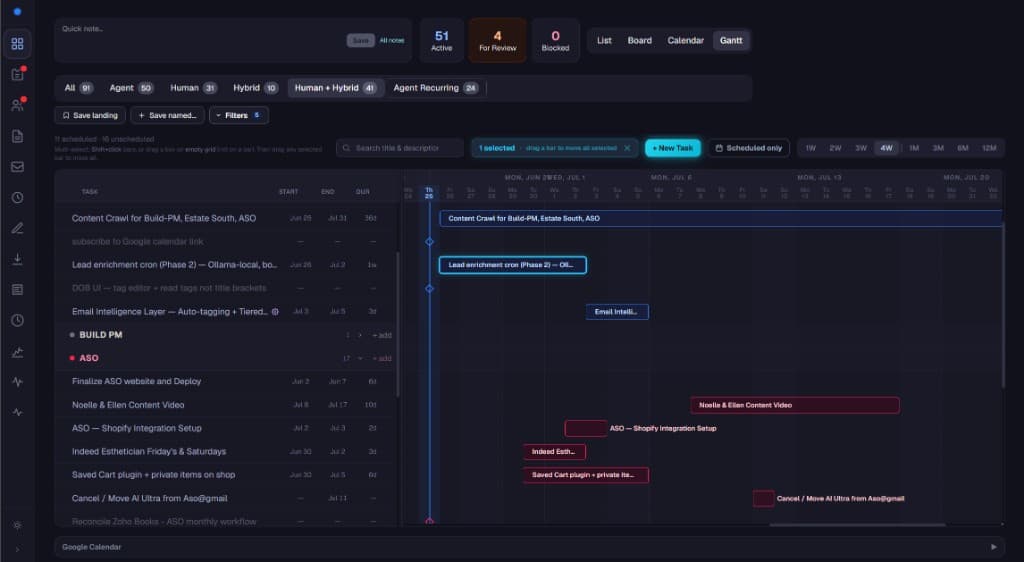
Task: Set timeline range to 12M
Action: [x=989, y=148]
